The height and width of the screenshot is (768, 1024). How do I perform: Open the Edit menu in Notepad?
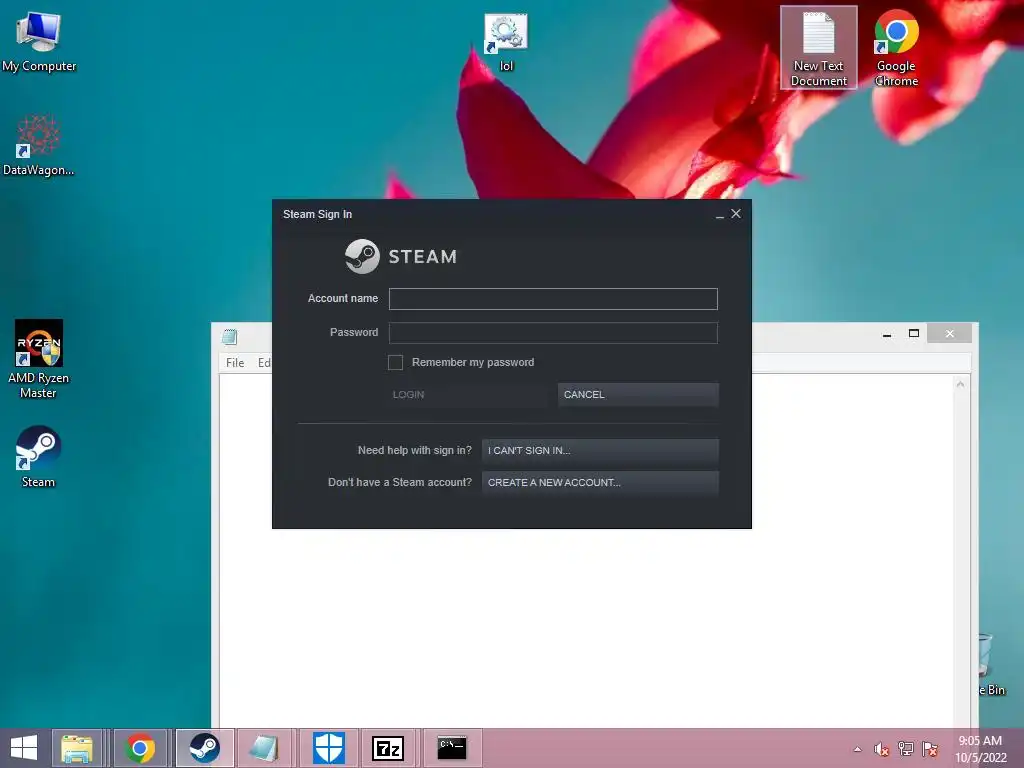pyautogui.click(x=264, y=362)
